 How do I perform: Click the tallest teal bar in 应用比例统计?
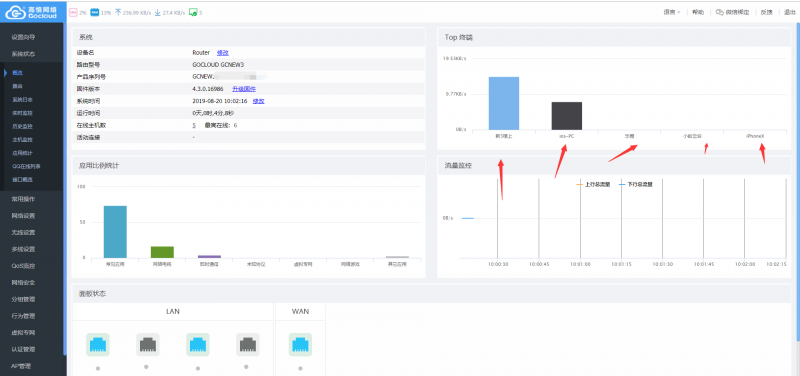click(115, 232)
